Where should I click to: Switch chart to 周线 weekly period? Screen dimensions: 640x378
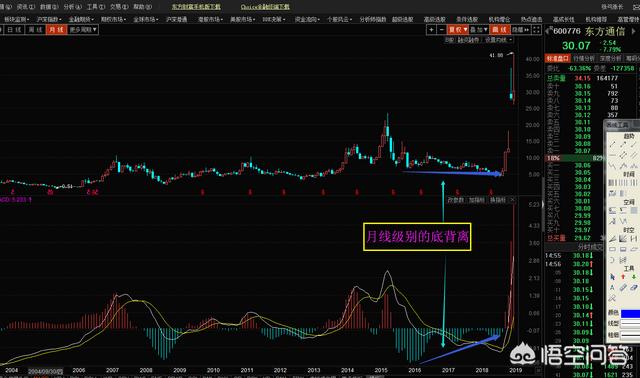pyautogui.click(x=35, y=29)
